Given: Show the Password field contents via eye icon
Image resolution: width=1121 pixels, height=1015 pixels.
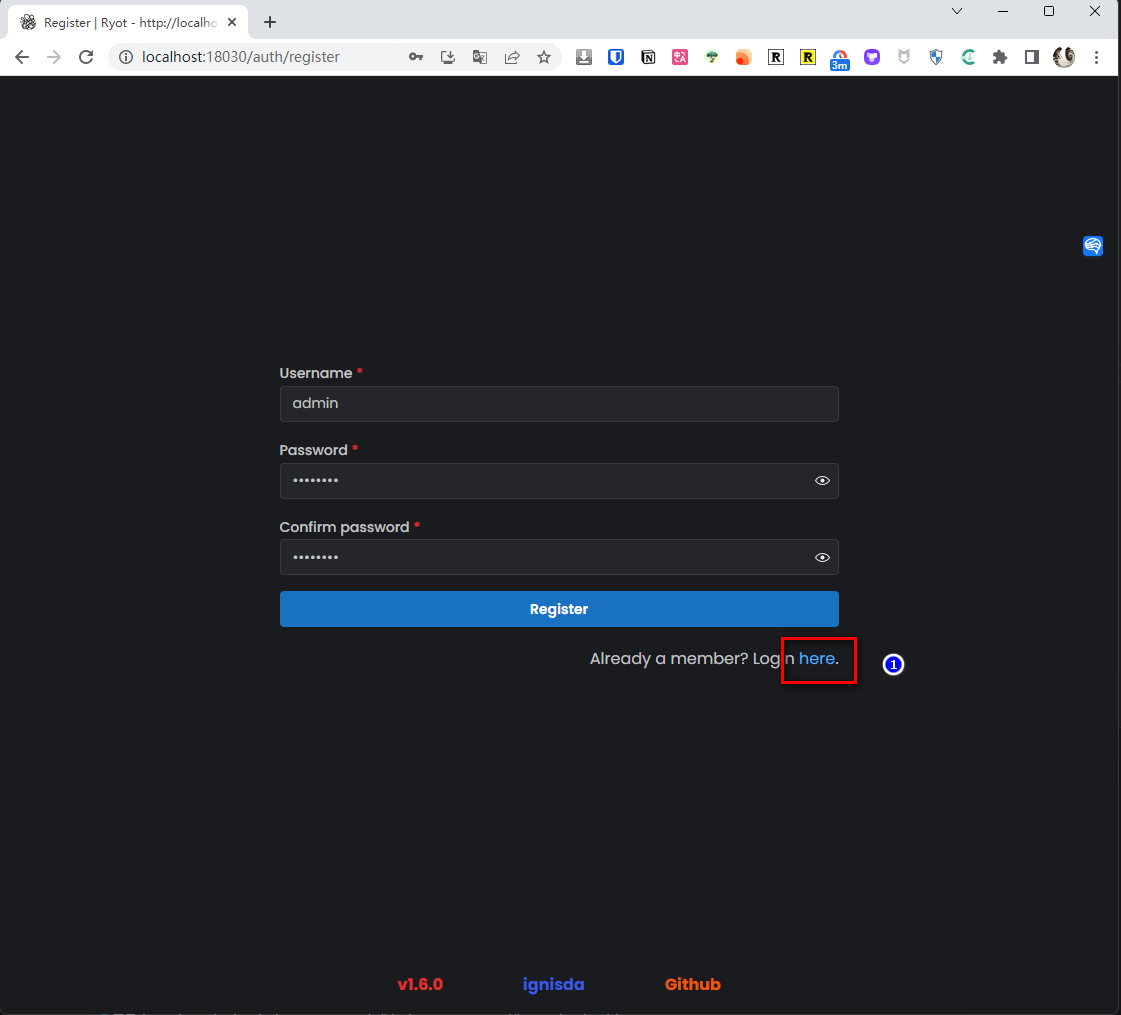Looking at the screenshot, I should click(822, 481).
